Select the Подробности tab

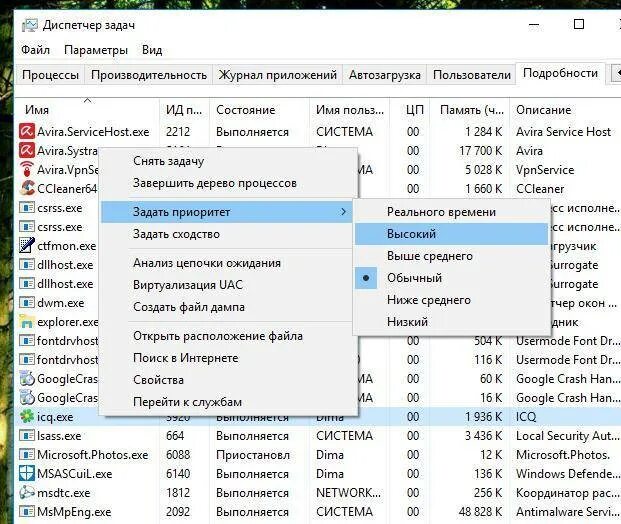point(560,73)
